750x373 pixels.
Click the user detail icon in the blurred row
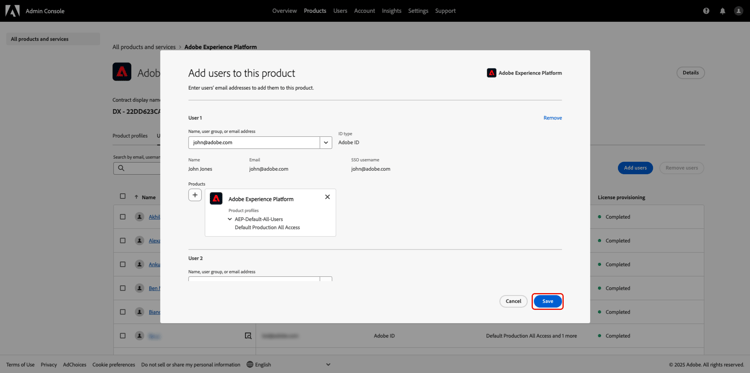pyautogui.click(x=248, y=336)
